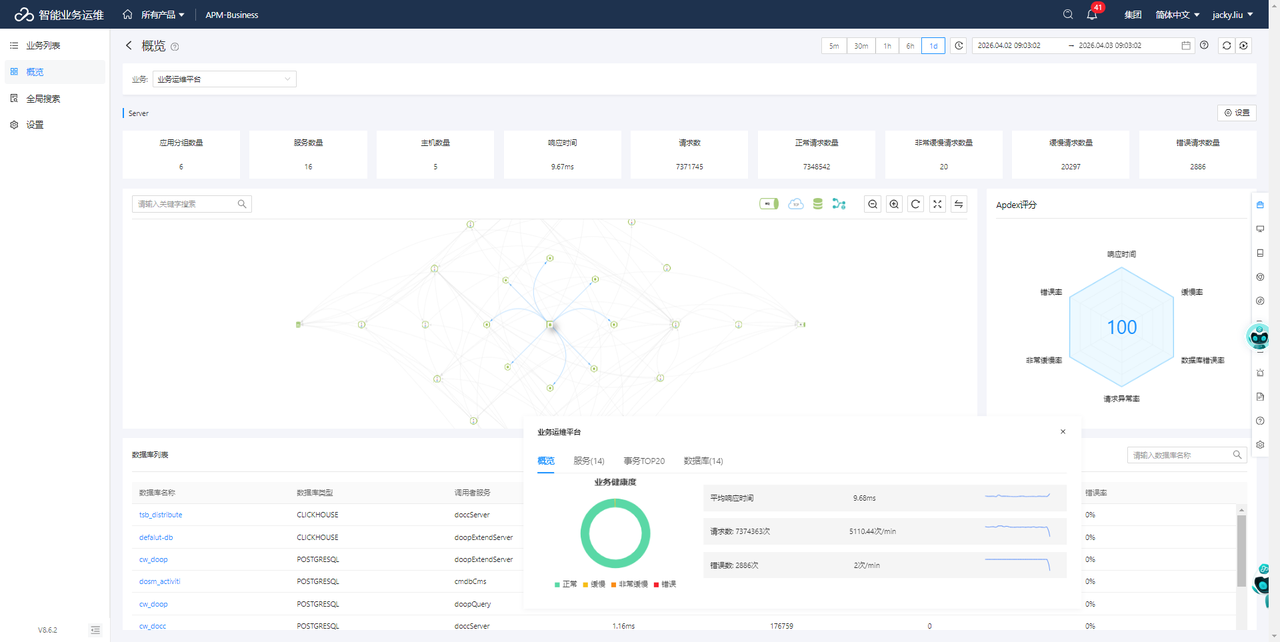Image resolution: width=1280 pixels, height=642 pixels.
Task: Click the topology keyword search field
Action: [x=187, y=204]
